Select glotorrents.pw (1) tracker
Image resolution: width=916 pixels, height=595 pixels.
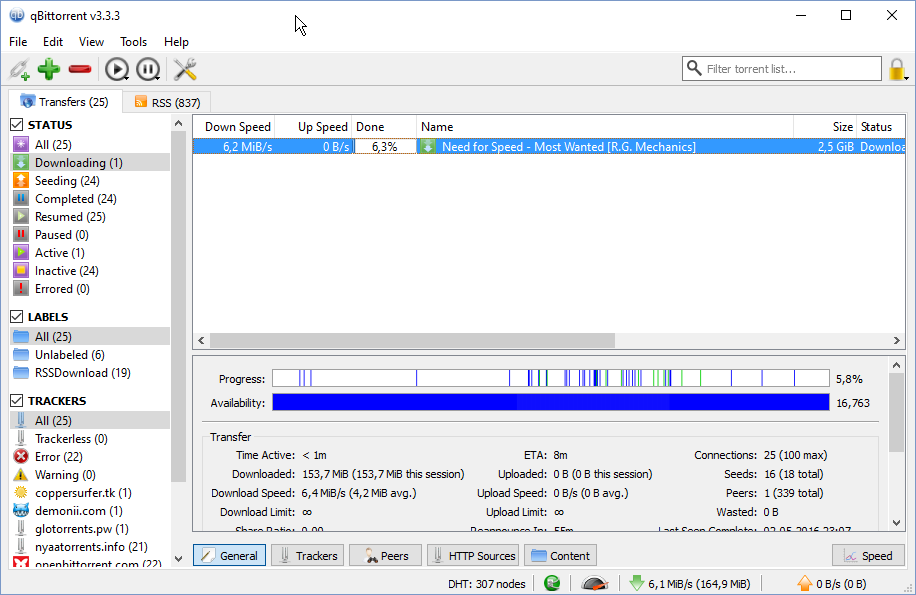tap(90, 530)
